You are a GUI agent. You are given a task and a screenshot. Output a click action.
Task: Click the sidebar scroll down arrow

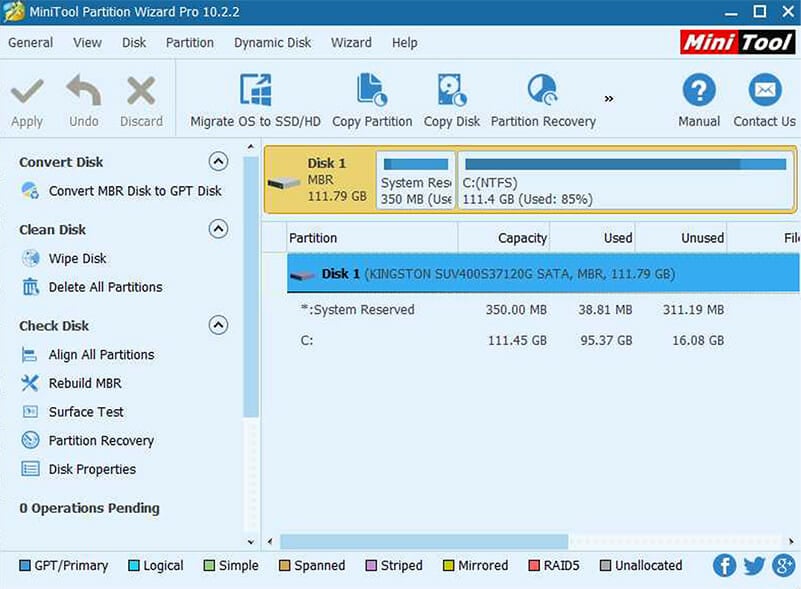[x=250, y=542]
